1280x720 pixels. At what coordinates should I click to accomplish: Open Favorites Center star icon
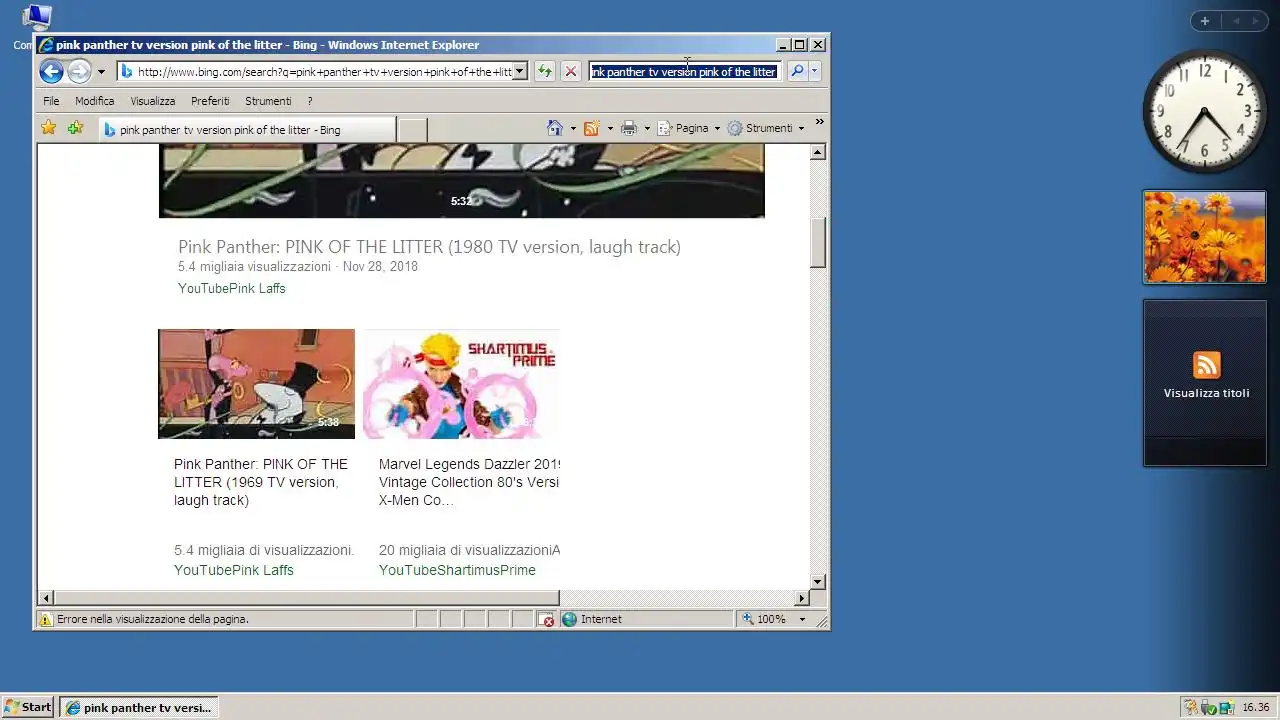48,128
